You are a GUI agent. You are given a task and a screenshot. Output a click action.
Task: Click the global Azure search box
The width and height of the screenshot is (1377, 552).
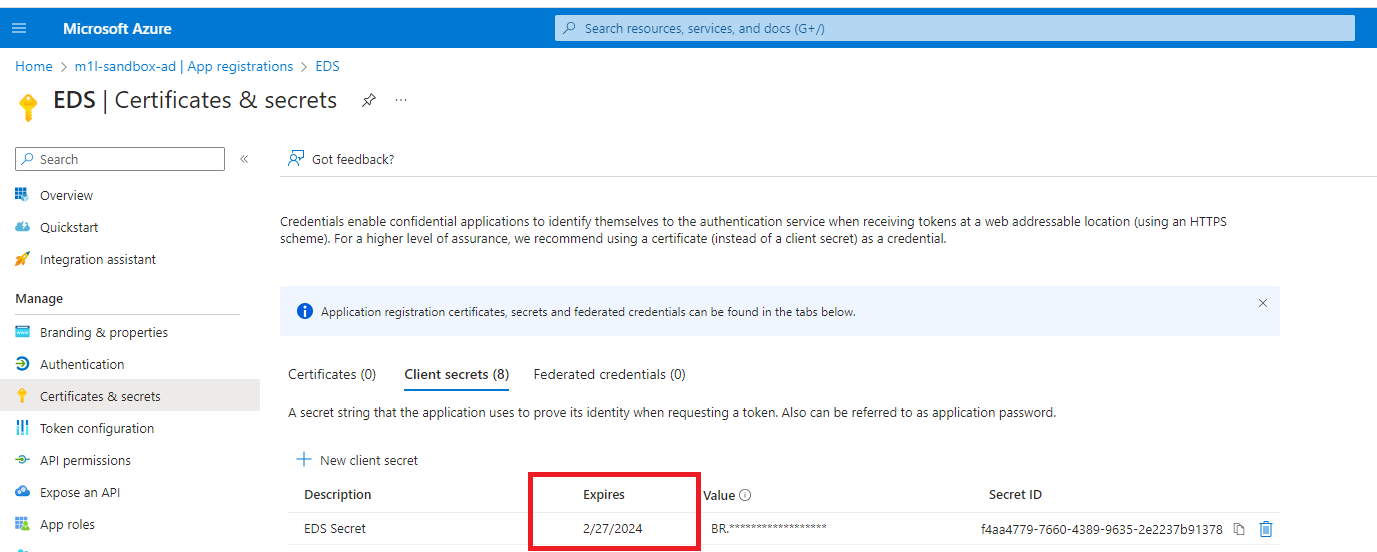click(x=955, y=28)
